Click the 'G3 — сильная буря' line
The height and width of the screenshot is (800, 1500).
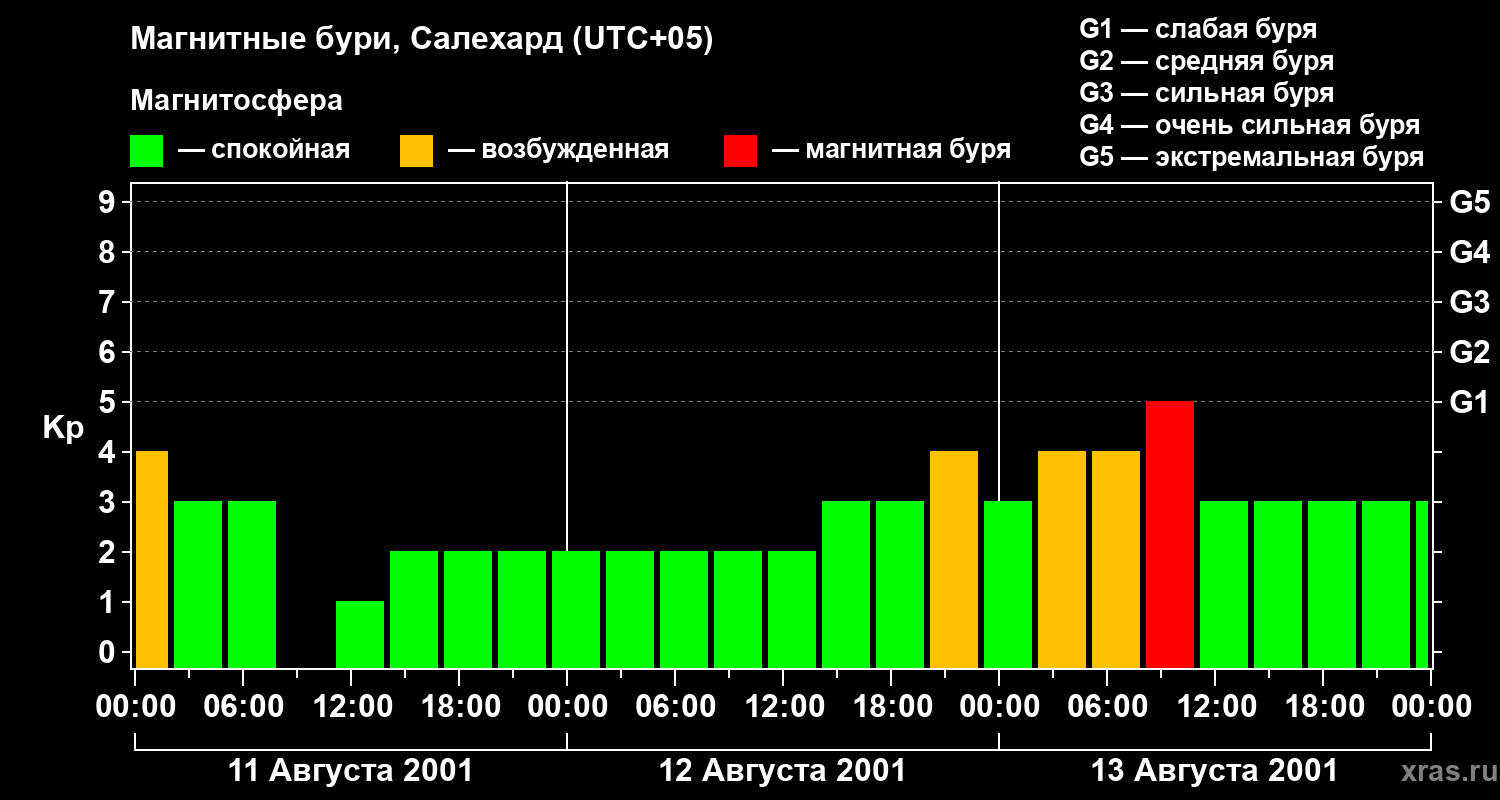[1207, 93]
